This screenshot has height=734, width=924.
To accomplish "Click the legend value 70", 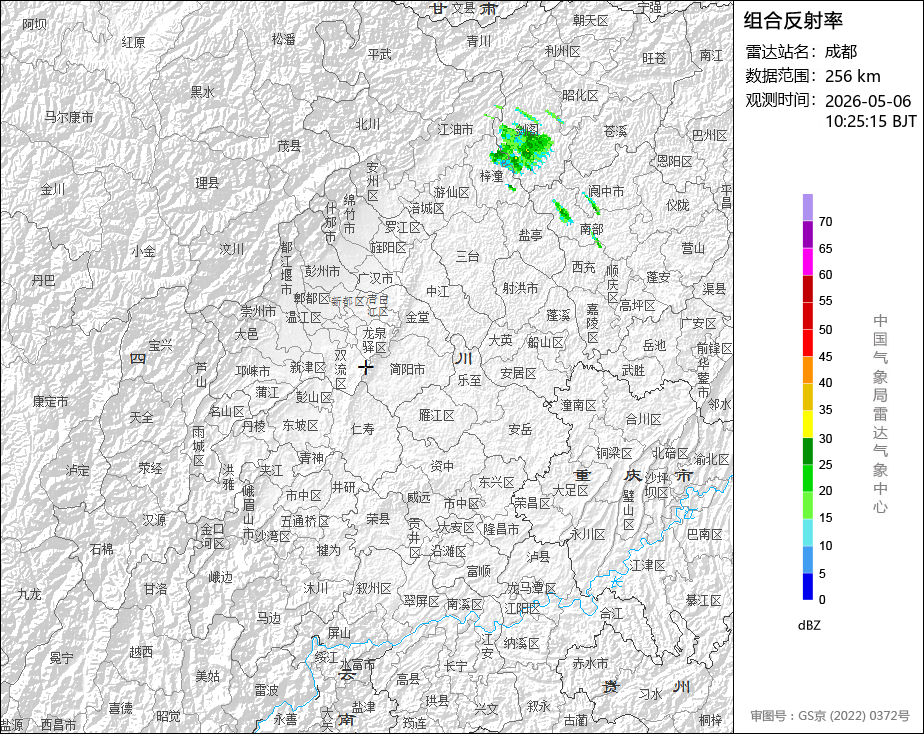I will 826,221.
